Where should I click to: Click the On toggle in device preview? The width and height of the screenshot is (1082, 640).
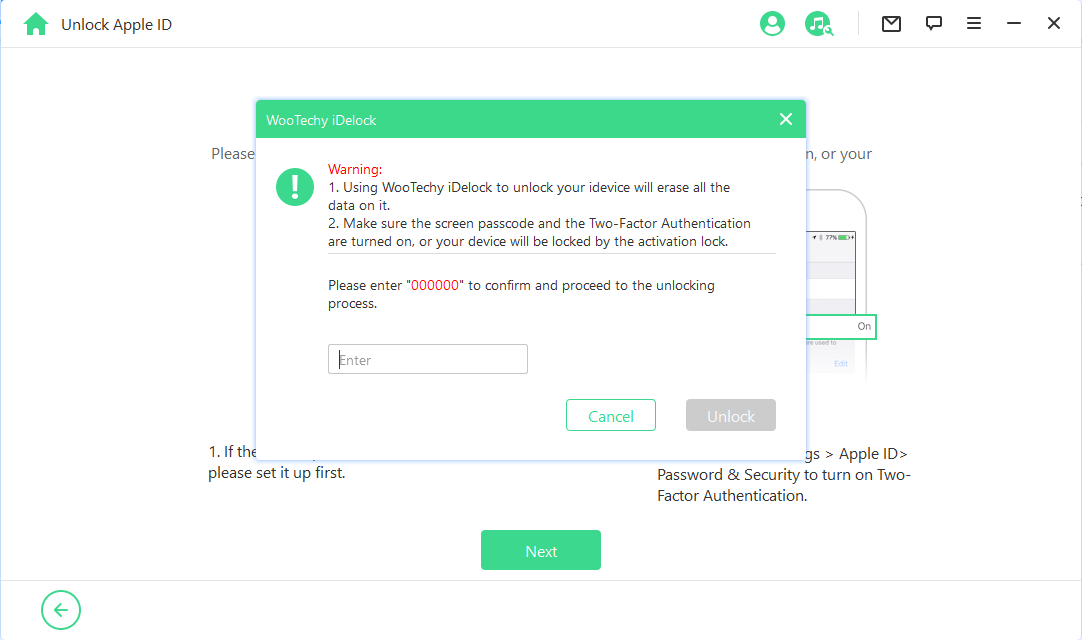point(864,326)
